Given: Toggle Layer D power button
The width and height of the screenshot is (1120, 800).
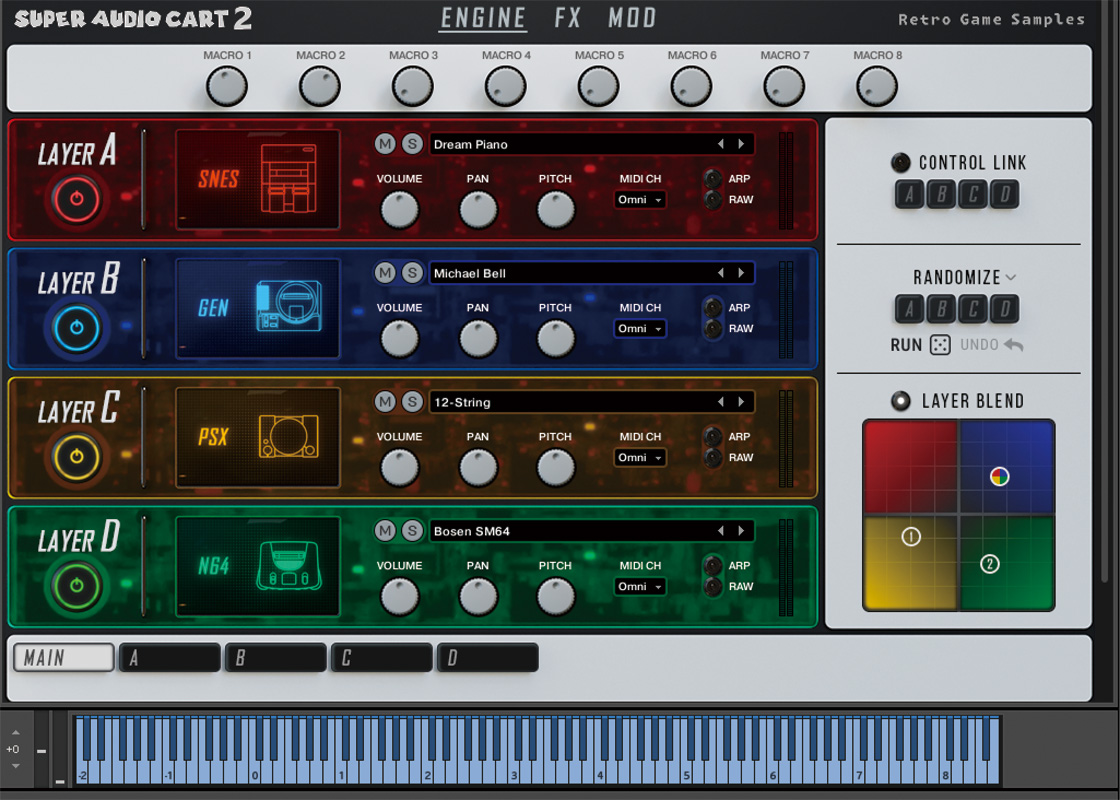Looking at the screenshot, I should (x=76, y=586).
